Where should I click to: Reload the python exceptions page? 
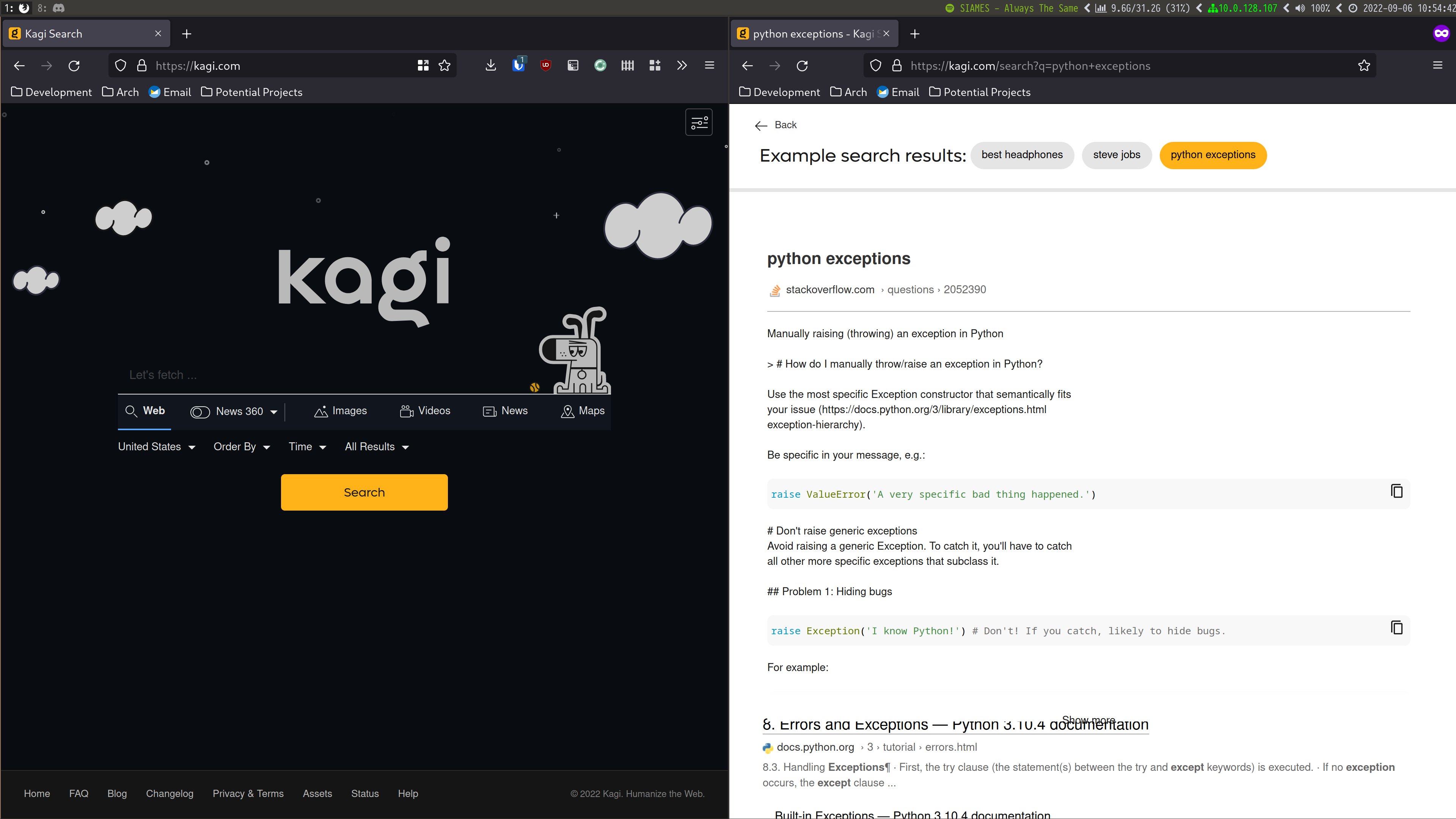802,66
